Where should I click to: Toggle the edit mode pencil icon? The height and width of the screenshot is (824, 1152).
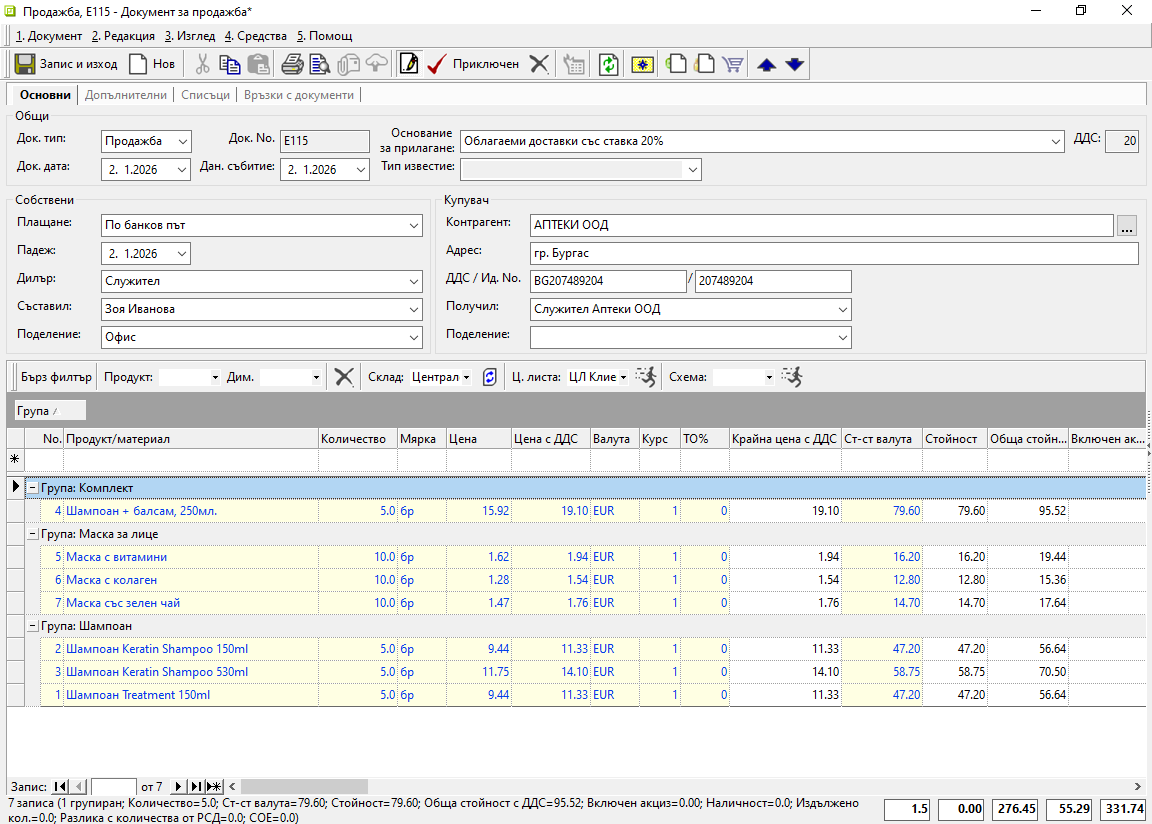tap(408, 64)
